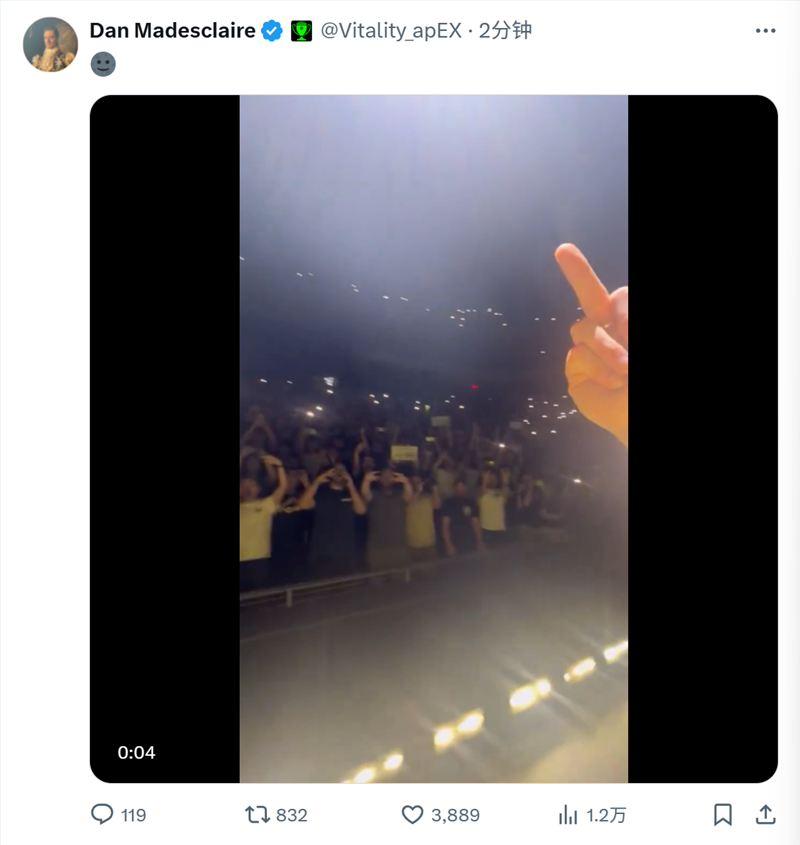Like the tweet with the heart icon

click(x=412, y=814)
